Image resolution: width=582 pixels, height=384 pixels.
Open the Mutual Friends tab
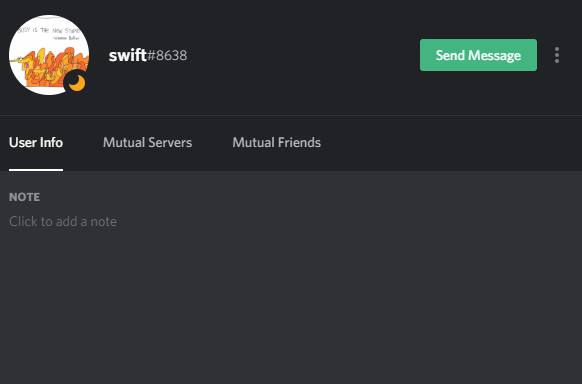click(277, 143)
